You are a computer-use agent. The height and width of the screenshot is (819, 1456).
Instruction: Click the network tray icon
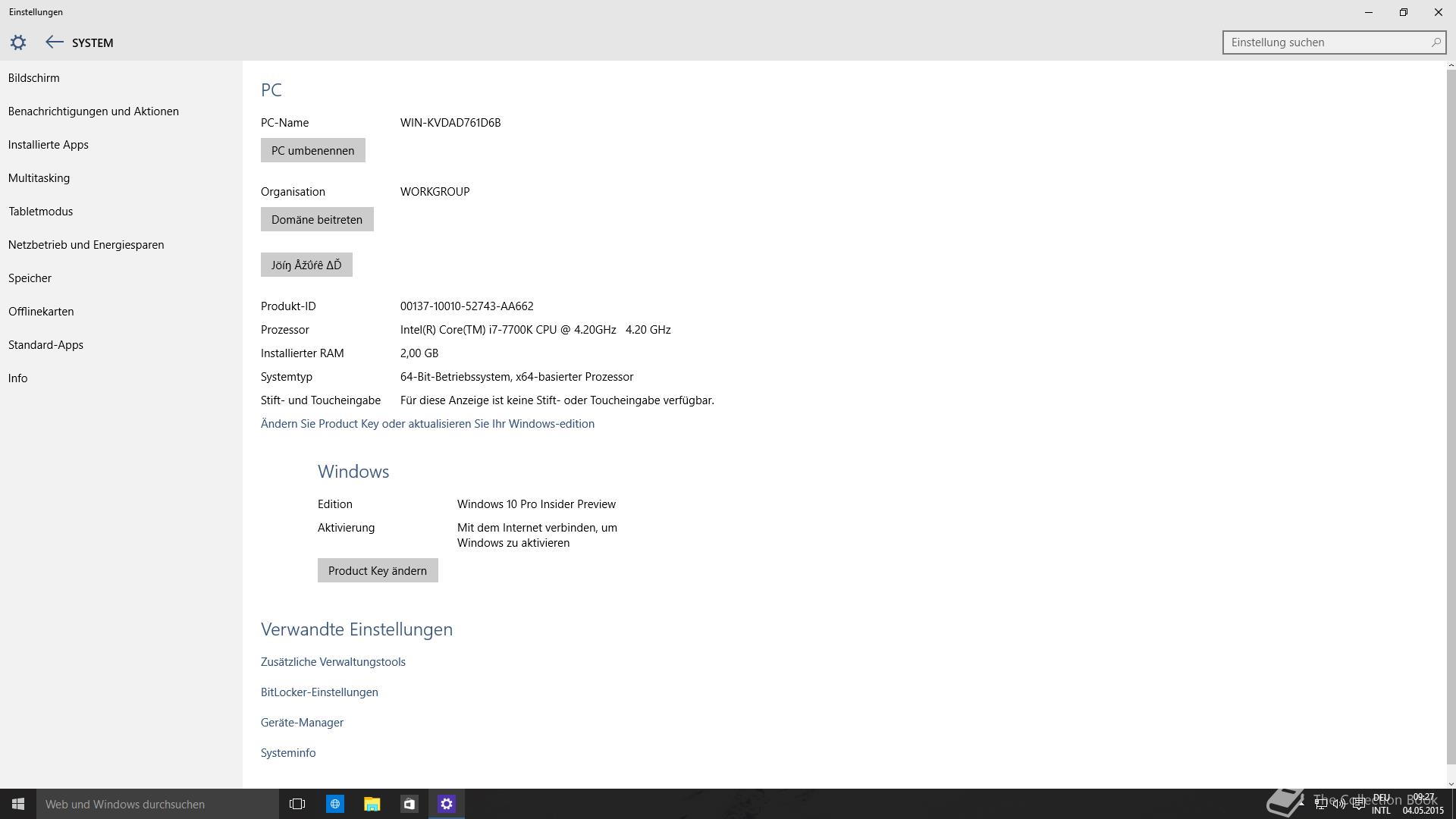click(x=1320, y=804)
